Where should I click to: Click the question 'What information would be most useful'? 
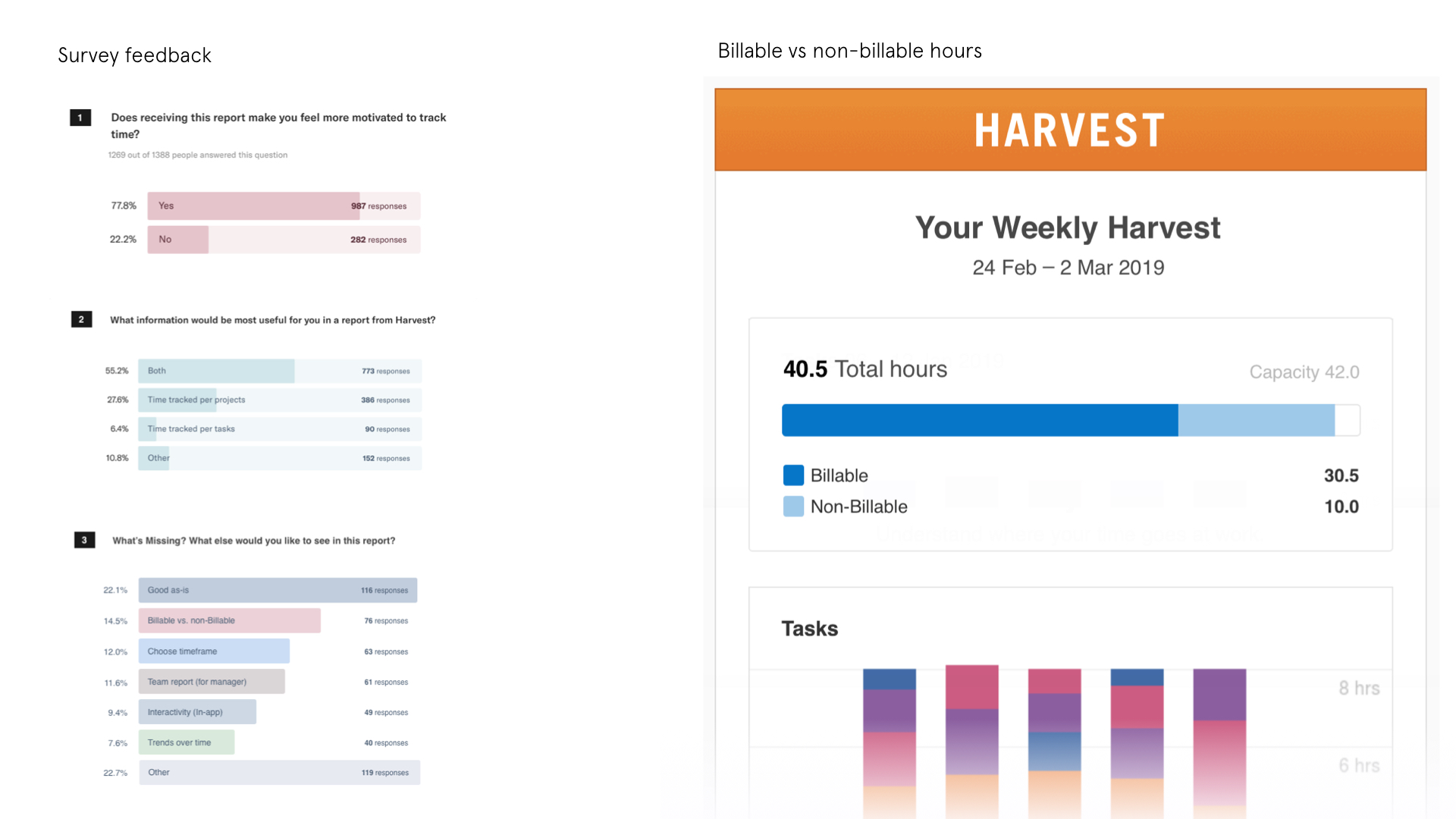(272, 320)
